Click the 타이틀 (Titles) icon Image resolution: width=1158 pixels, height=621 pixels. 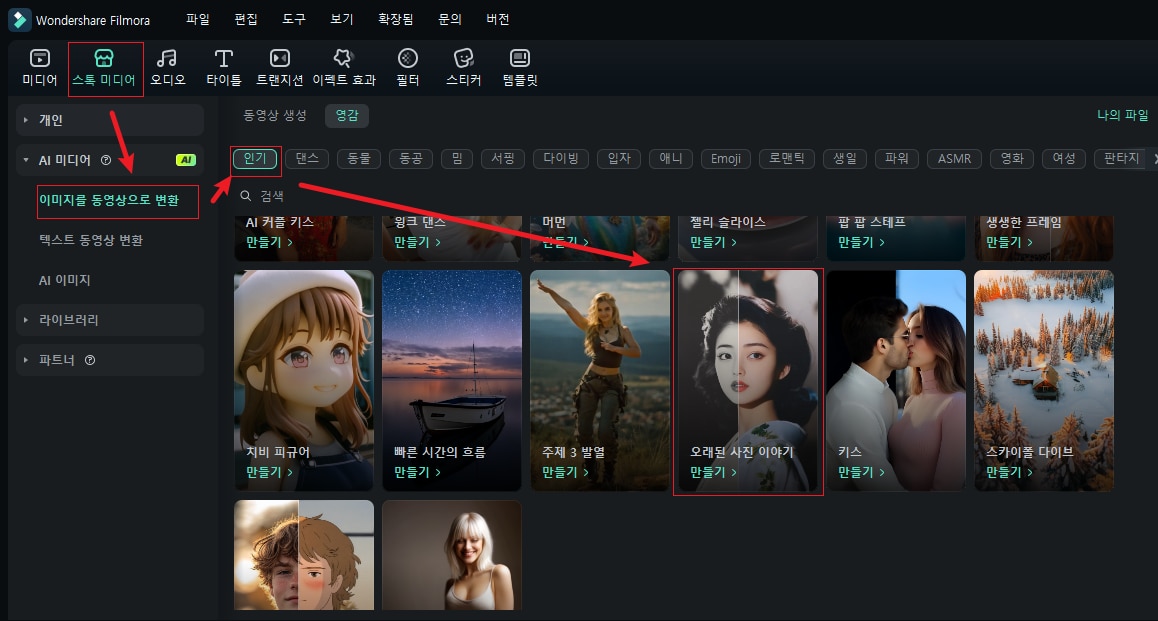(x=223, y=68)
